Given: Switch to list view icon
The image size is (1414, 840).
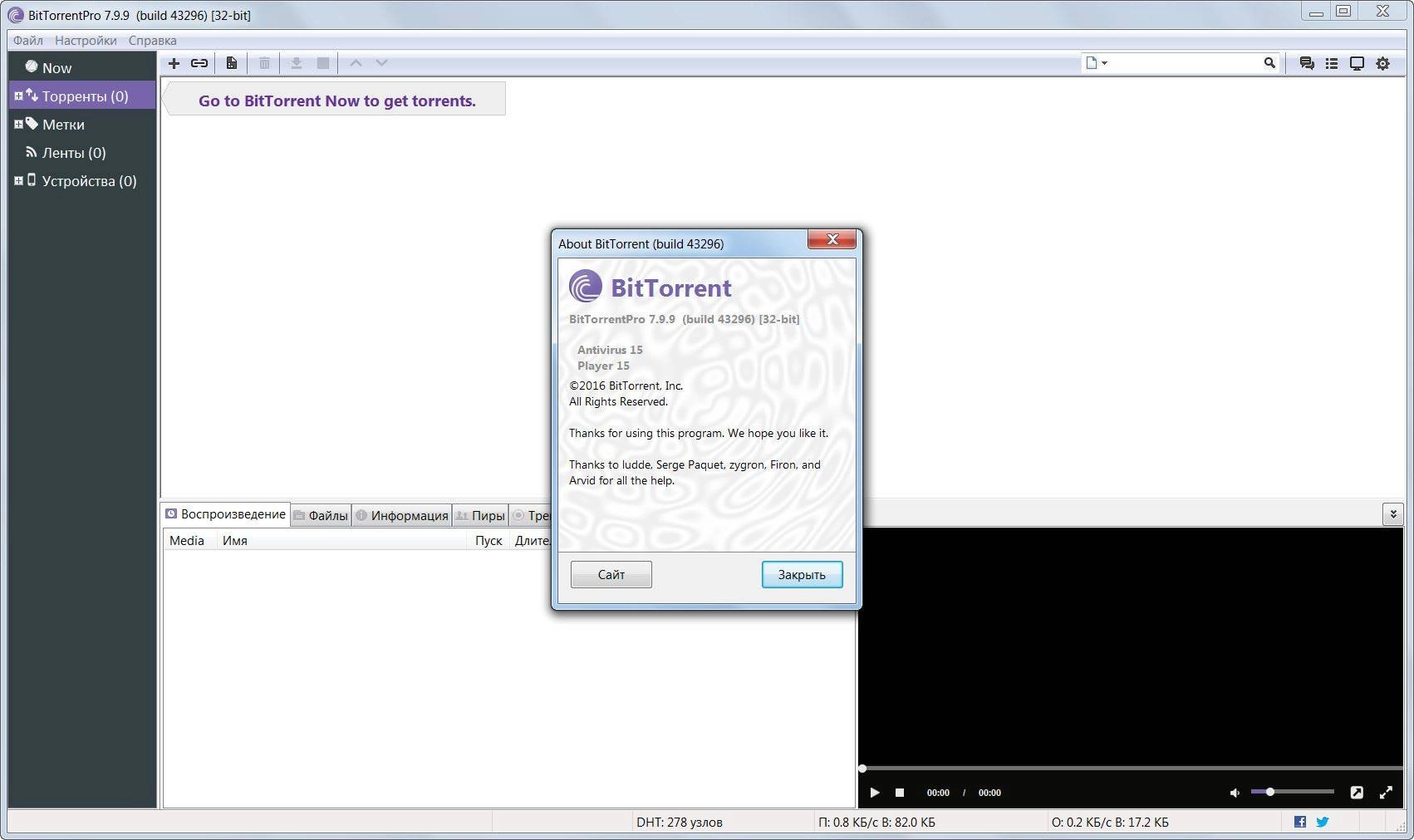Looking at the screenshot, I should [1332, 63].
